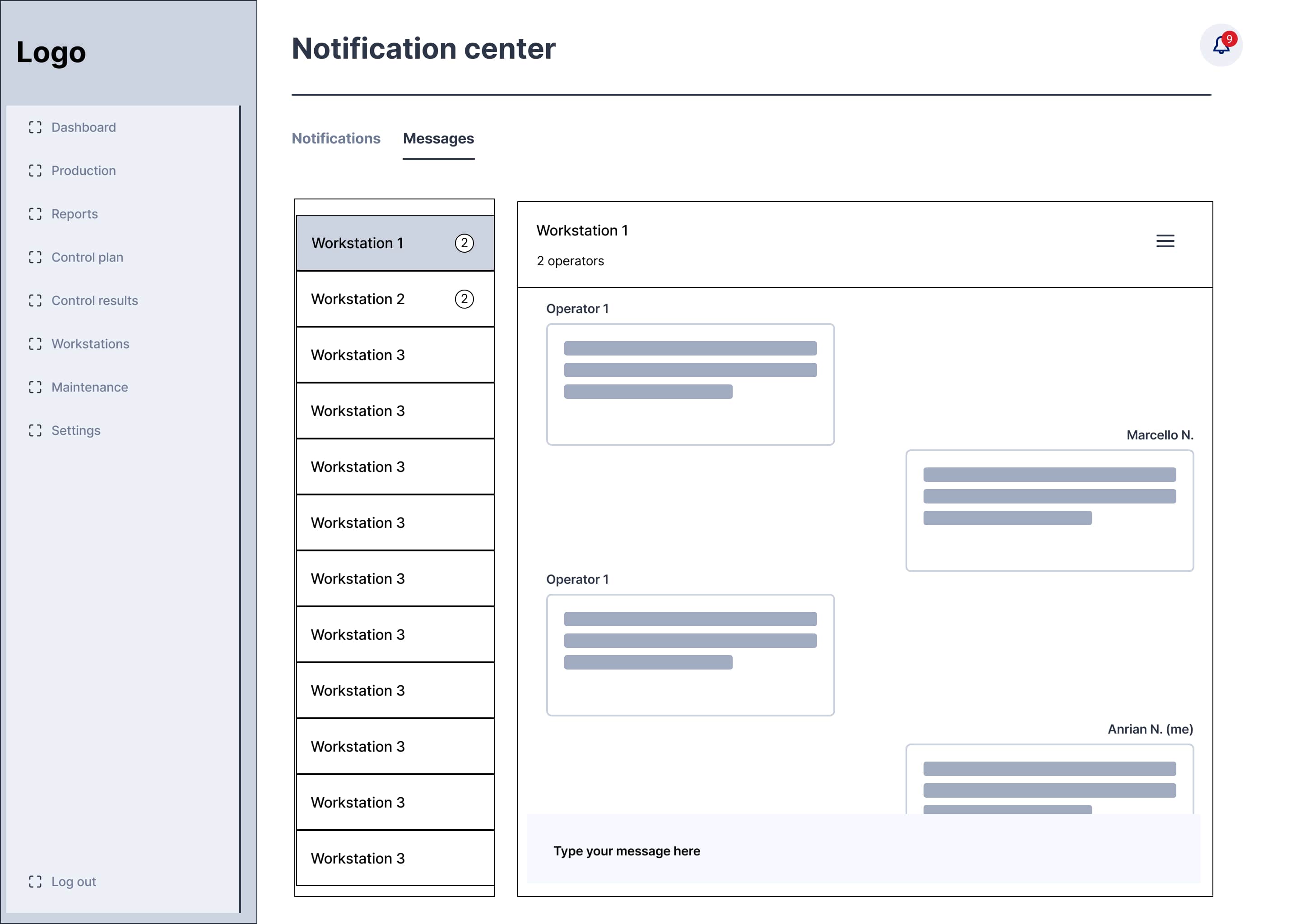Click the unread badge beside Workstation 1
The height and width of the screenshot is (924, 1300).
(x=464, y=242)
